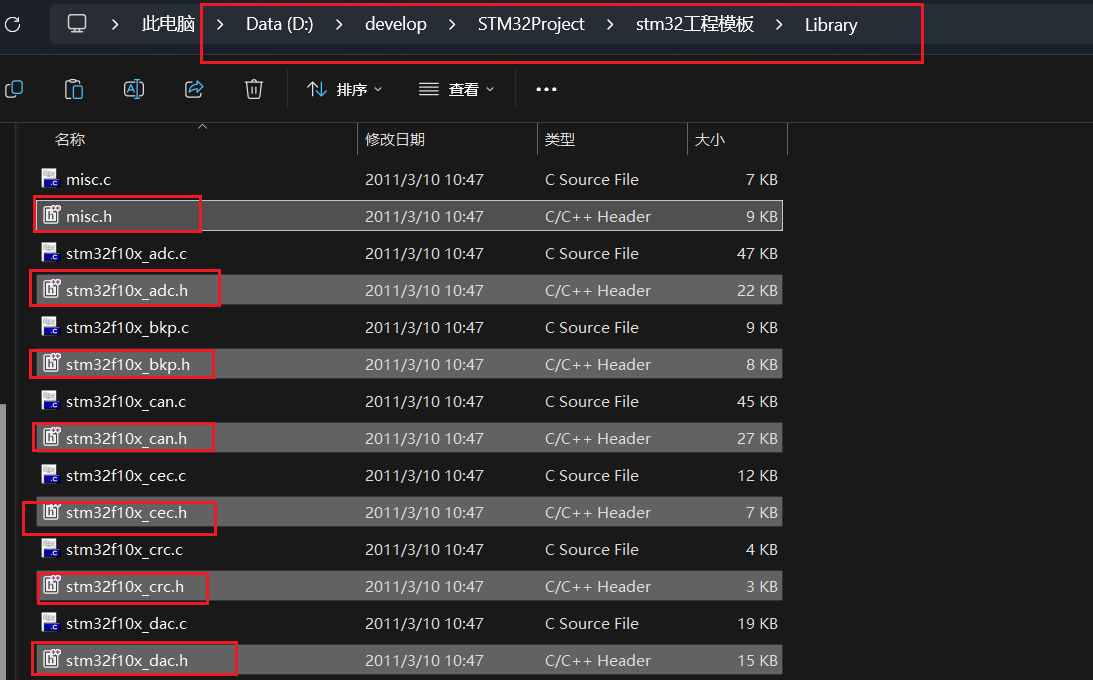The width and height of the screenshot is (1093, 680).
Task: Click the delete trash icon
Action: 254,89
